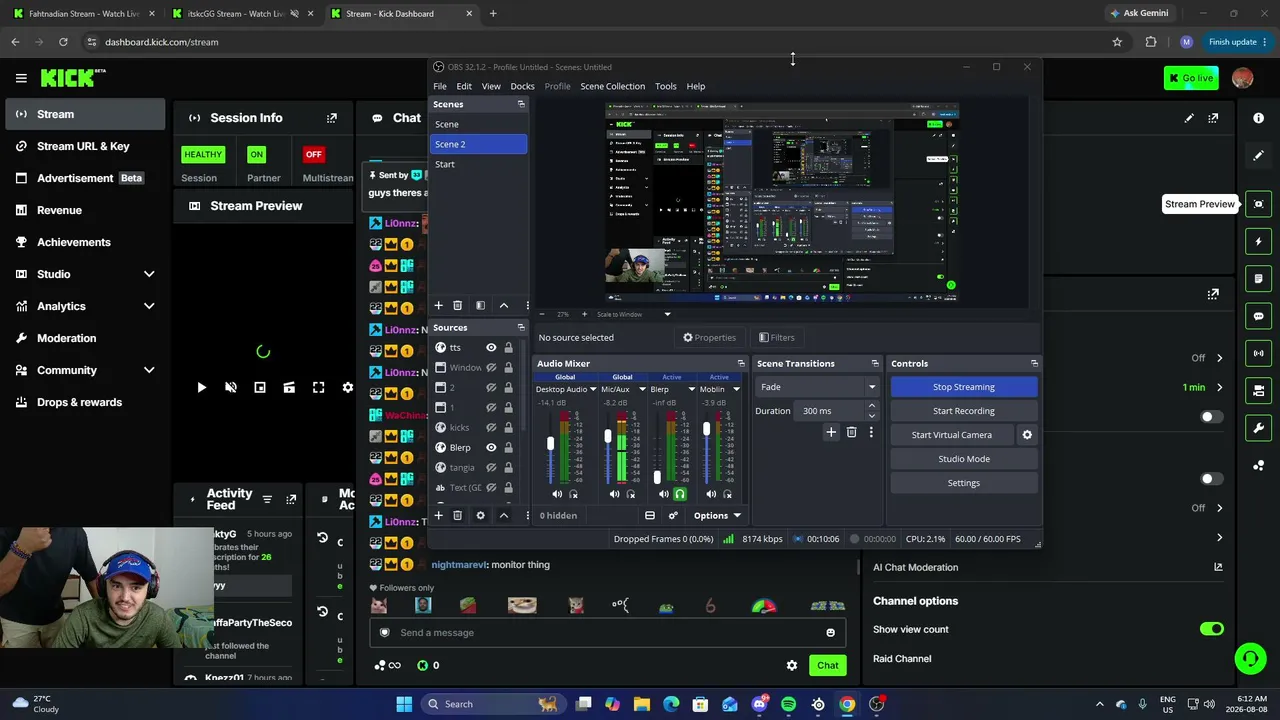Viewport: 1280px width, 720px height.
Task: Open chat settings gear beside the Chat button
Action: [792, 665]
